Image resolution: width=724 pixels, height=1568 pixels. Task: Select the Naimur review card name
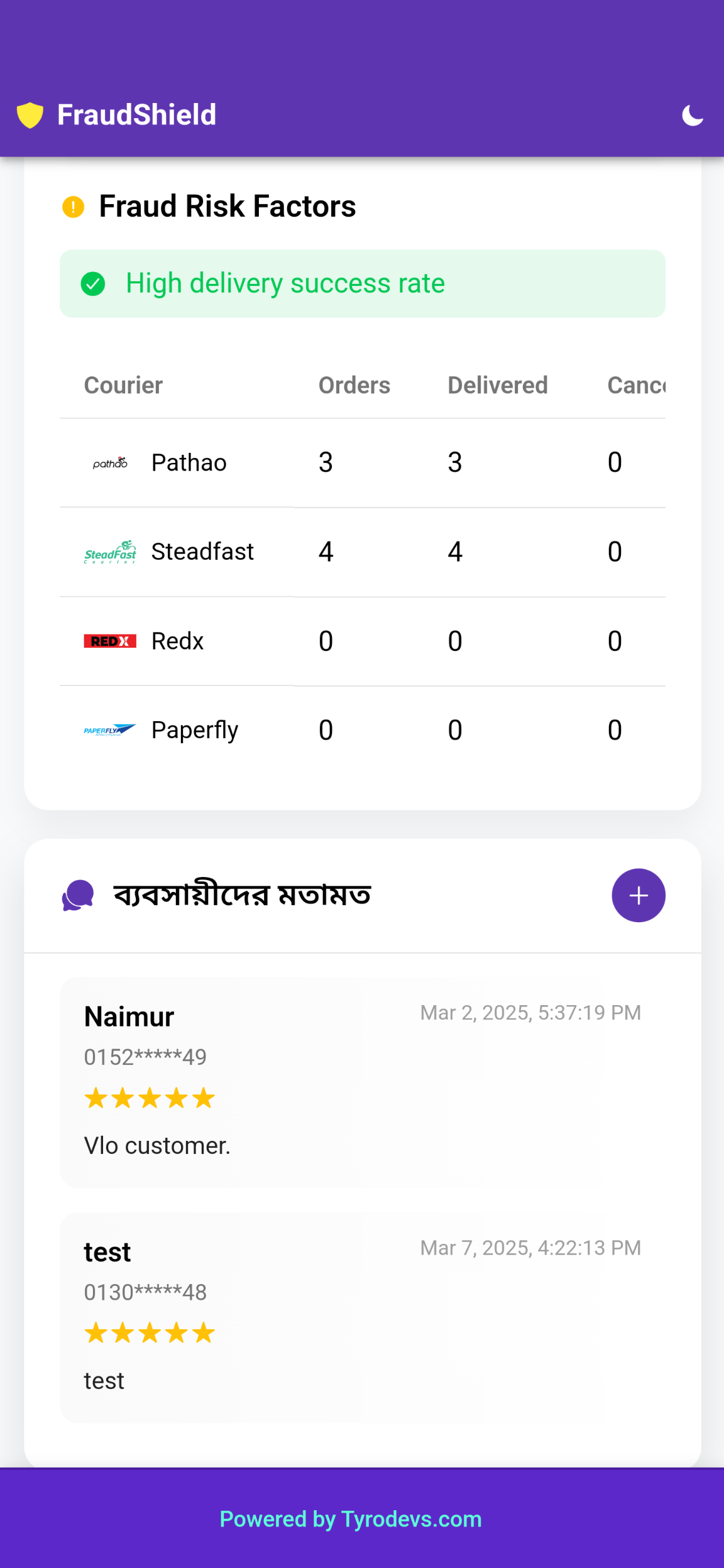[x=129, y=1016]
